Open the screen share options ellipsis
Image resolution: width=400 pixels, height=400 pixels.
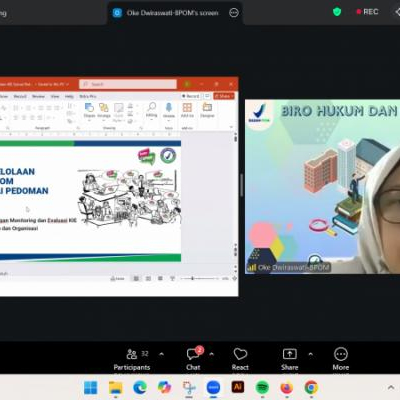pyautogui.click(x=234, y=13)
